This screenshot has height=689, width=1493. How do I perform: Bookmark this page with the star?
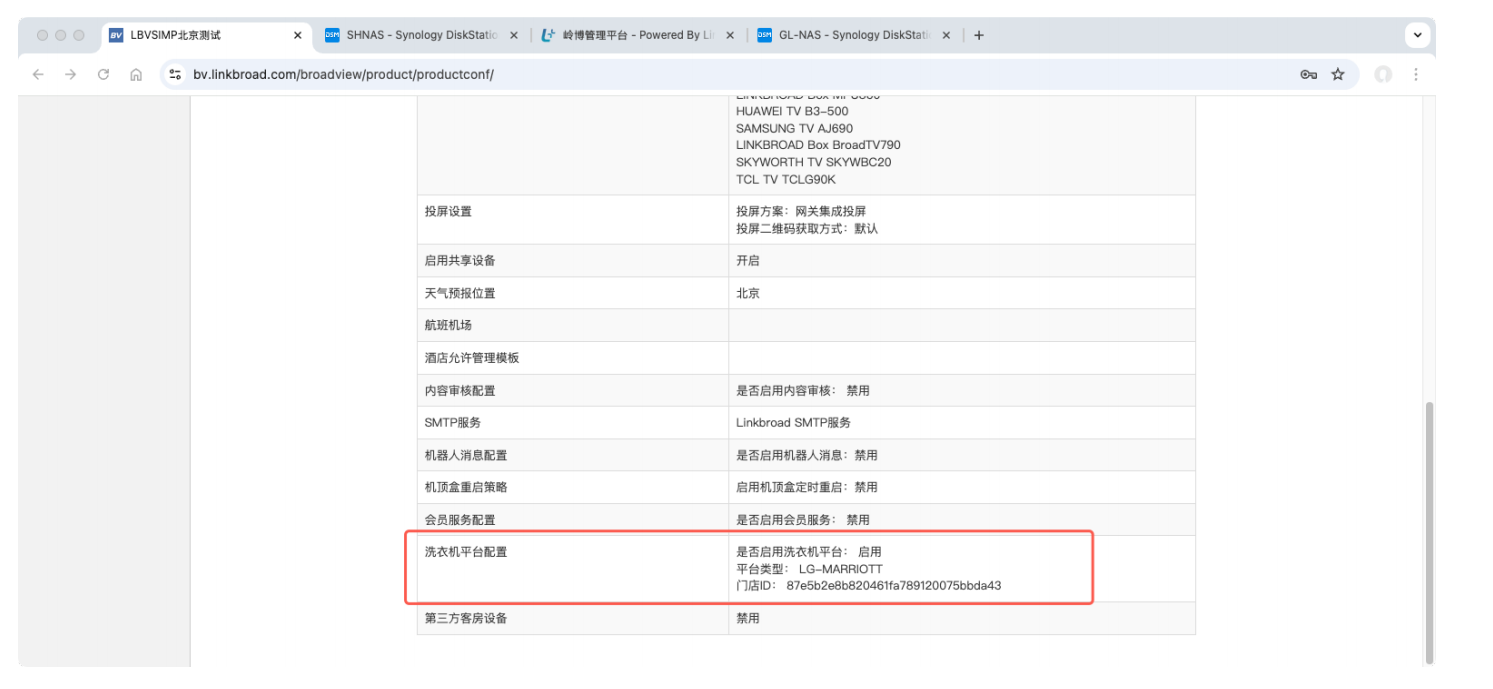pos(1338,74)
